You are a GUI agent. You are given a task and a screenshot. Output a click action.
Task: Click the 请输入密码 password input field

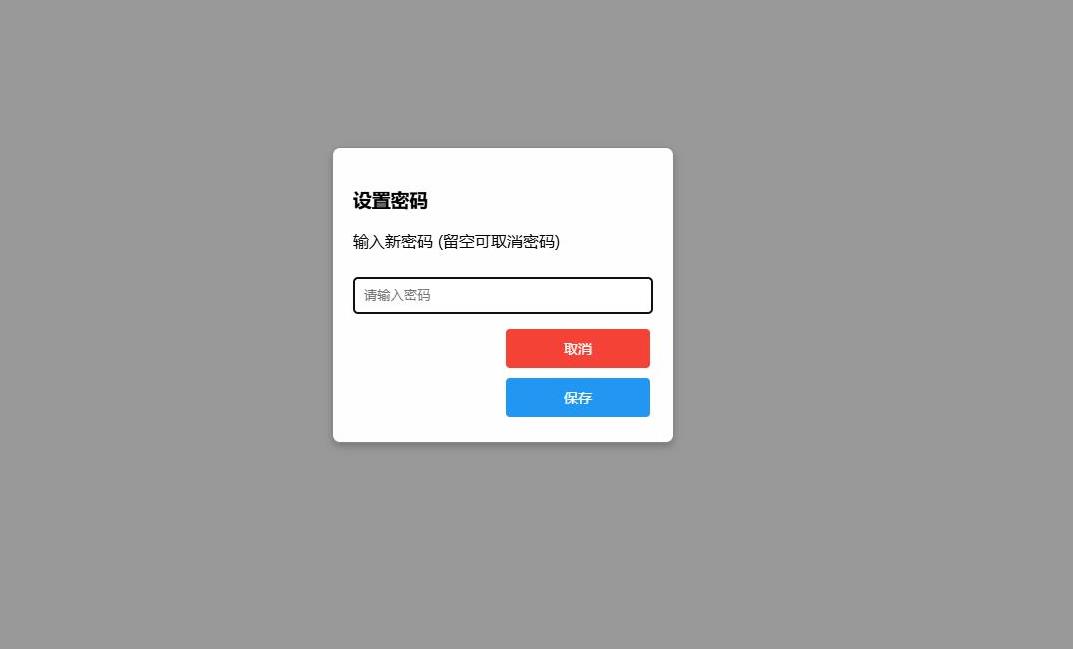pyautogui.click(x=502, y=295)
